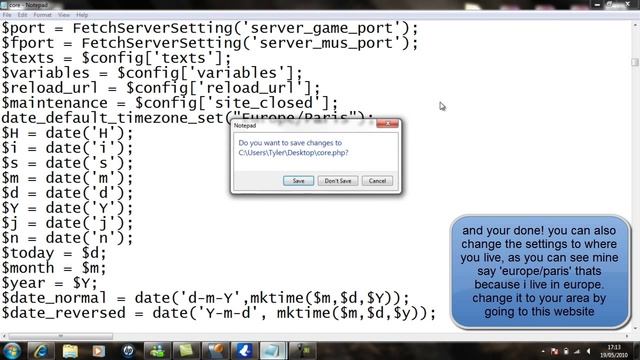Open Windows Live Messenger taskbar icon
Screen dimensions: 640x360
tap(157, 351)
